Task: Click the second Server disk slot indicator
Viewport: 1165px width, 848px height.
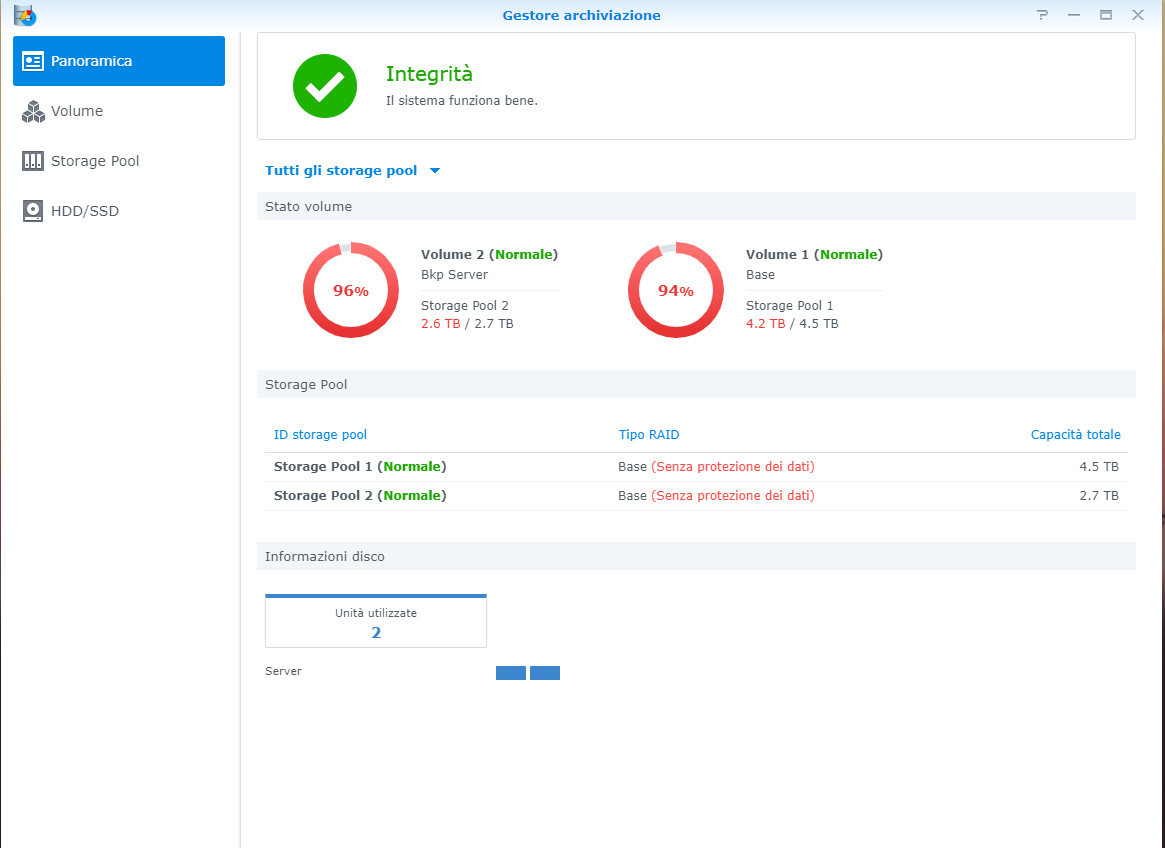Action: pyautogui.click(x=545, y=673)
